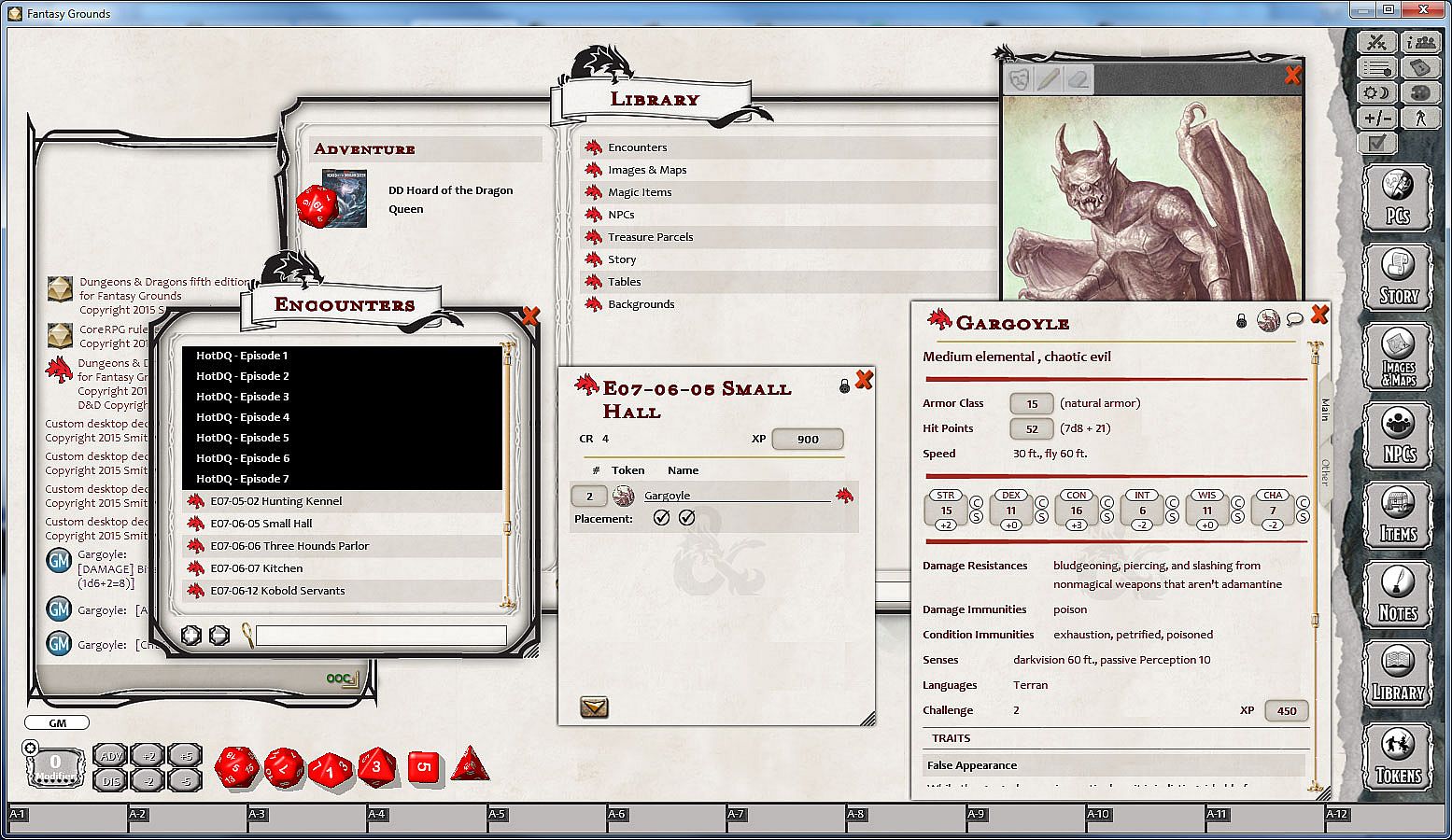The image size is (1452, 840).
Task: Open the color palette icon
Action: (x=1422, y=93)
